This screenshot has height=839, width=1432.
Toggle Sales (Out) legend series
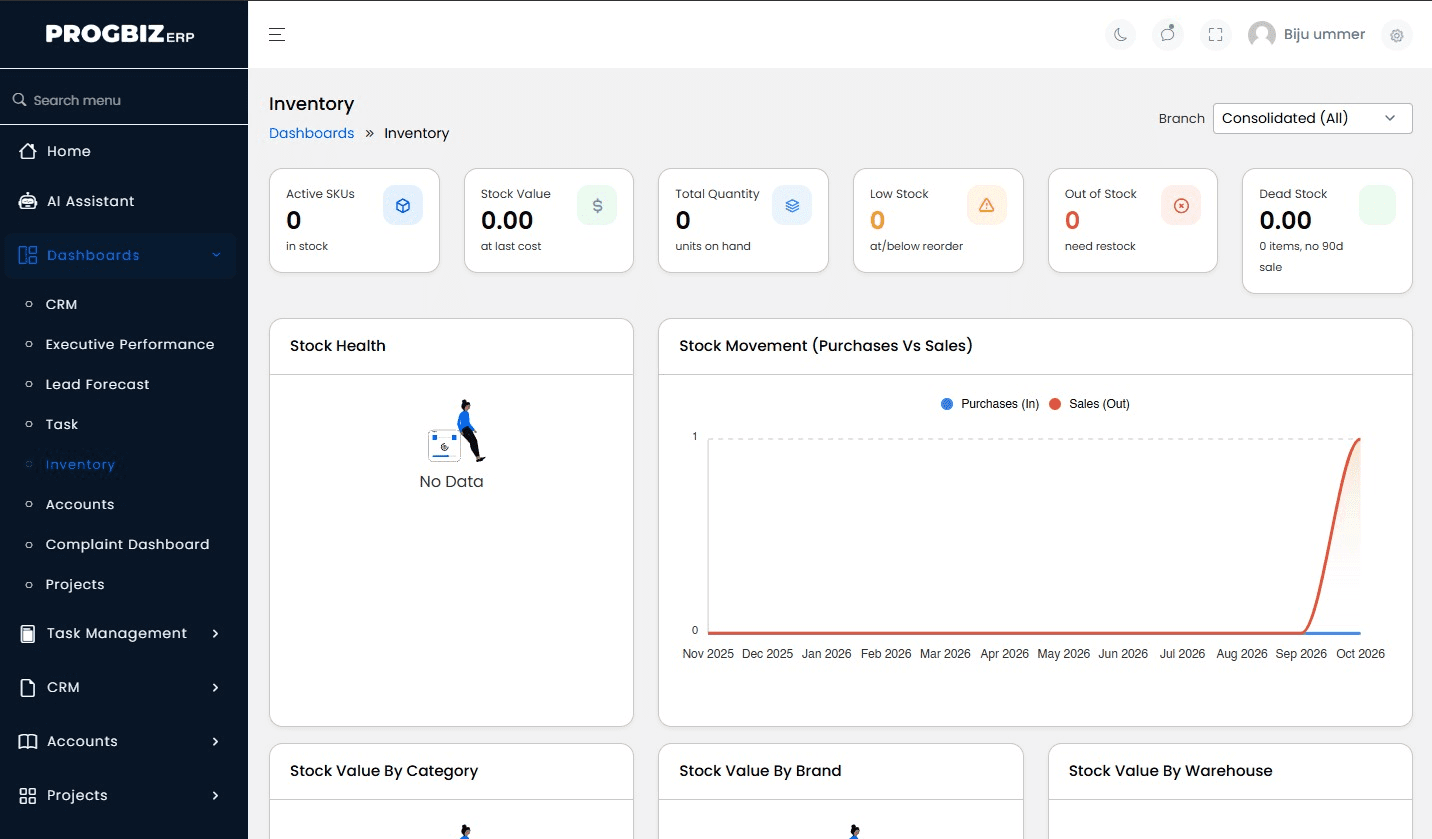point(1089,404)
